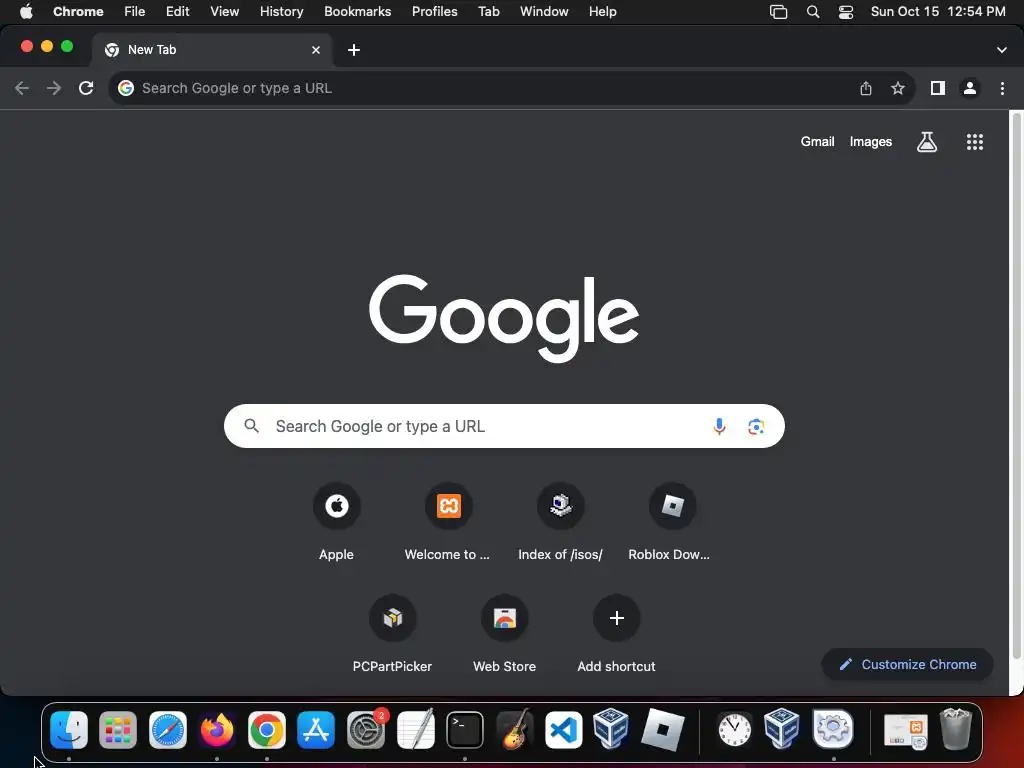The width and height of the screenshot is (1024, 768).
Task: Click Customize Chrome button
Action: pos(907,664)
